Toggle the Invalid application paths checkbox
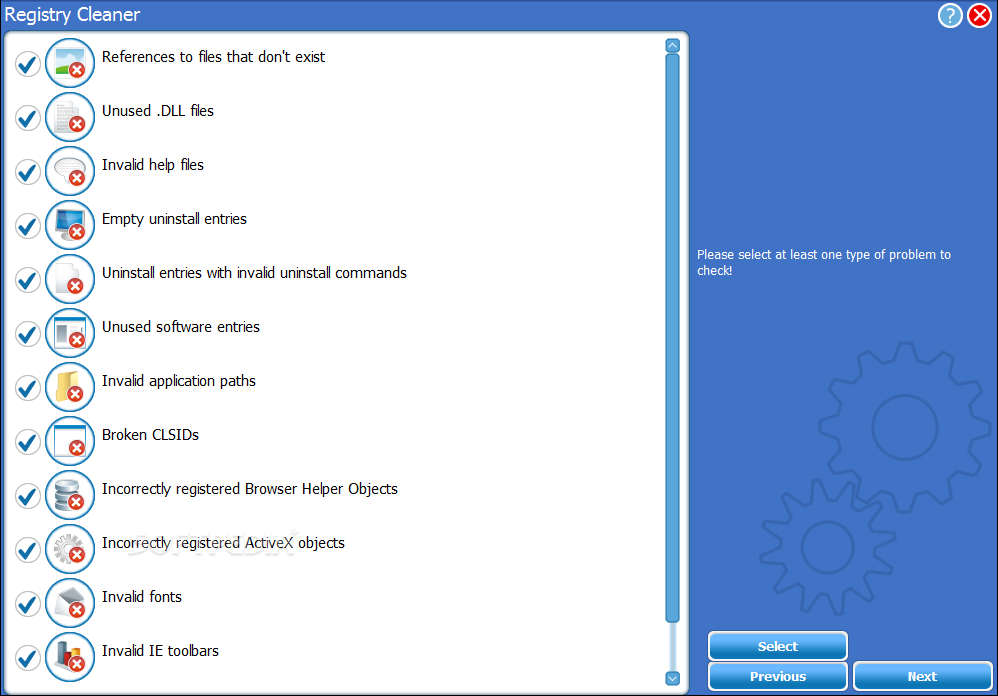The image size is (998, 696). [28, 388]
